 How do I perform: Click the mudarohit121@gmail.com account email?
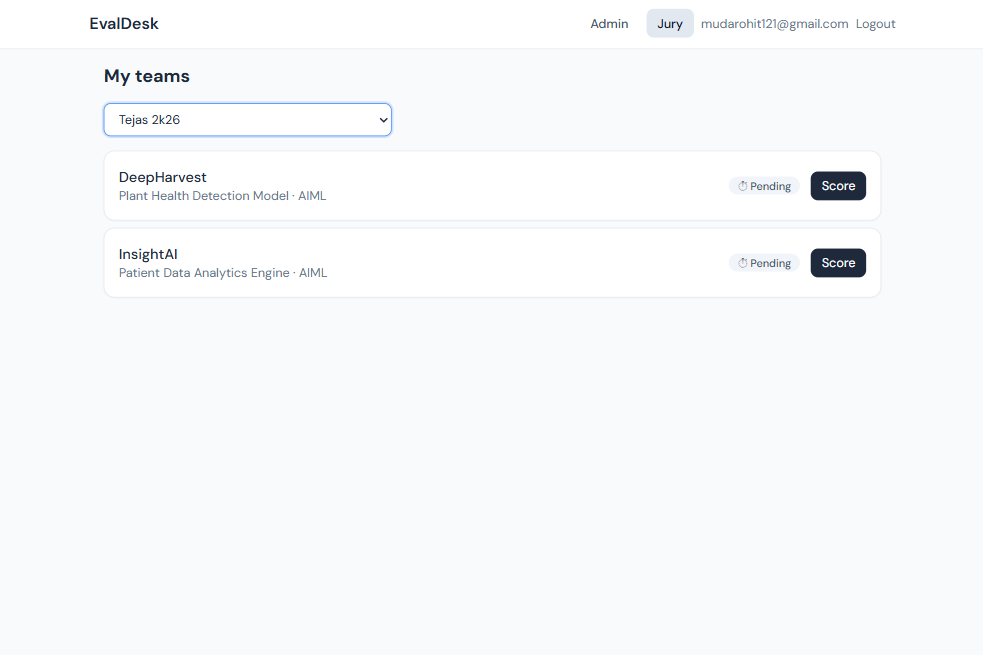[x=774, y=24]
